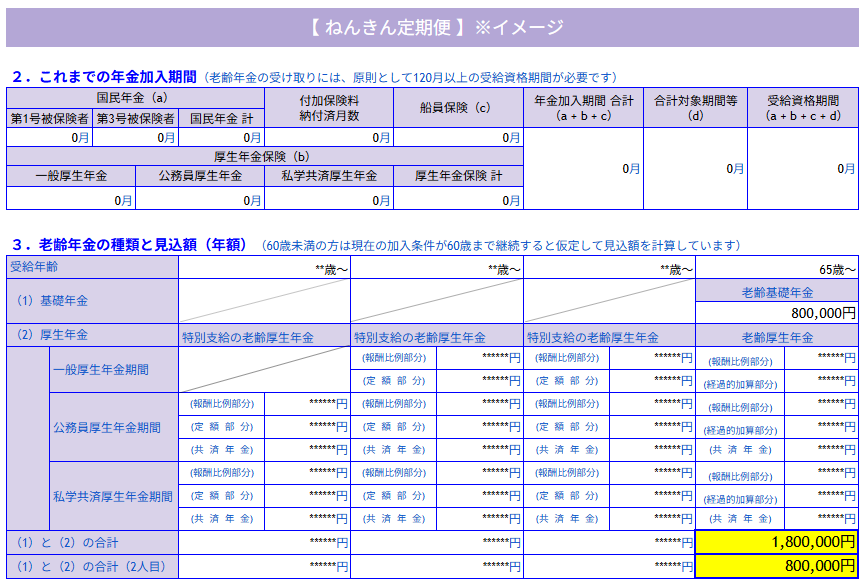
Task: Click the 私学共済厚生年金 header in section 2
Action: (329, 176)
